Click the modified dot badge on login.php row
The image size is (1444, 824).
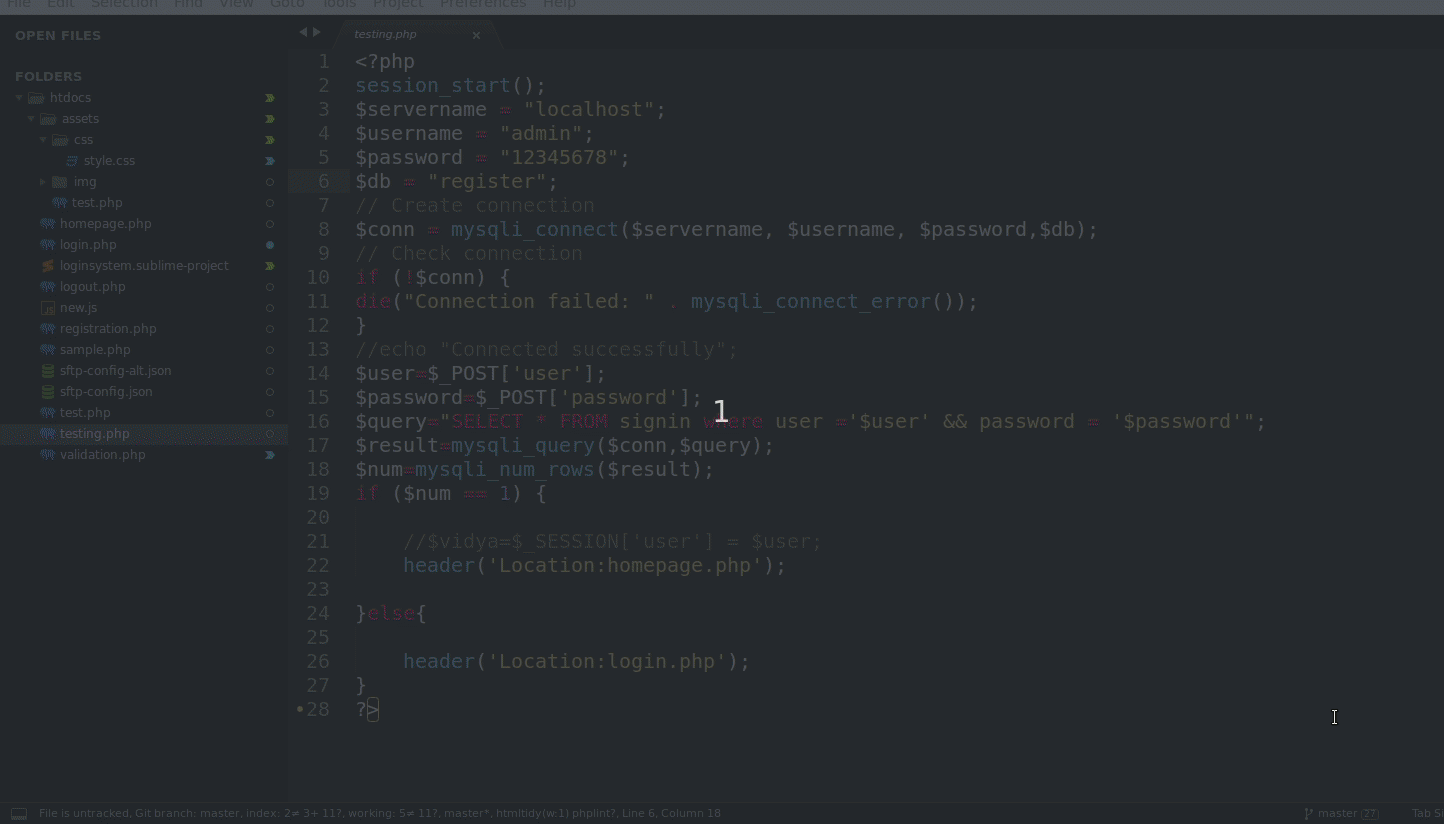[270, 245]
